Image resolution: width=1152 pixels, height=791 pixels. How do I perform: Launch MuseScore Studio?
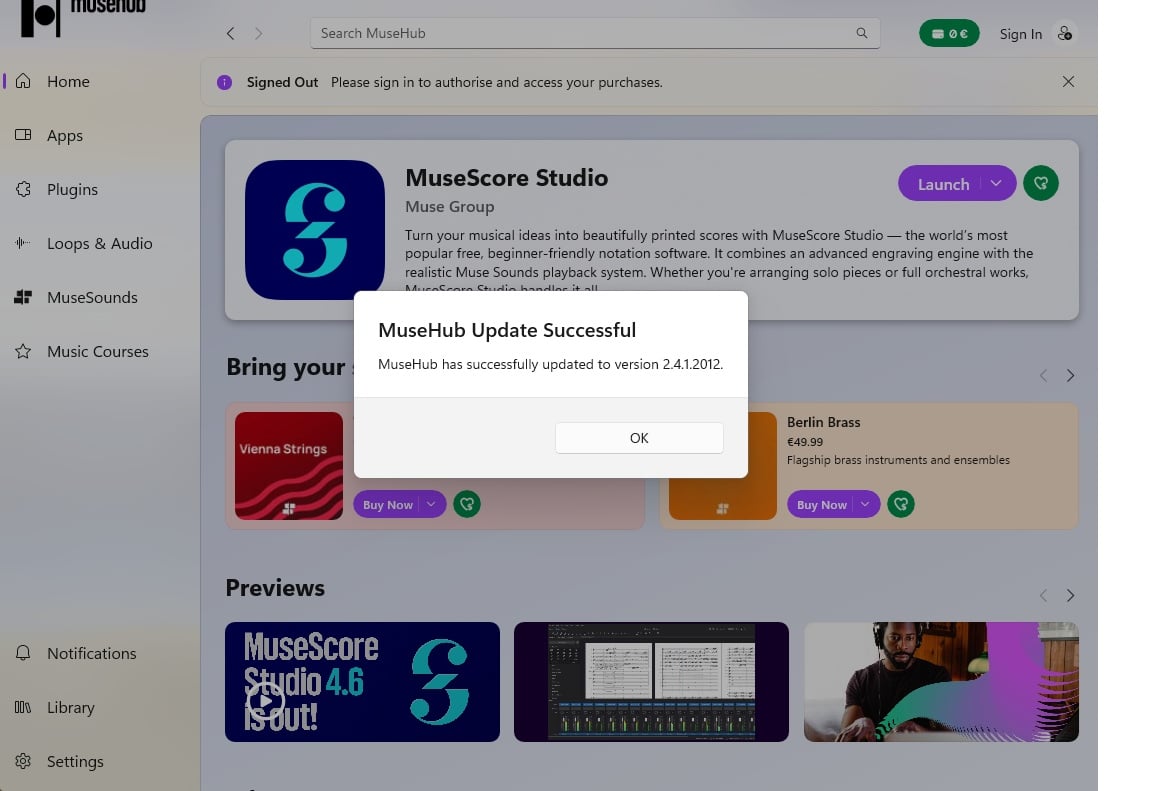tap(943, 184)
